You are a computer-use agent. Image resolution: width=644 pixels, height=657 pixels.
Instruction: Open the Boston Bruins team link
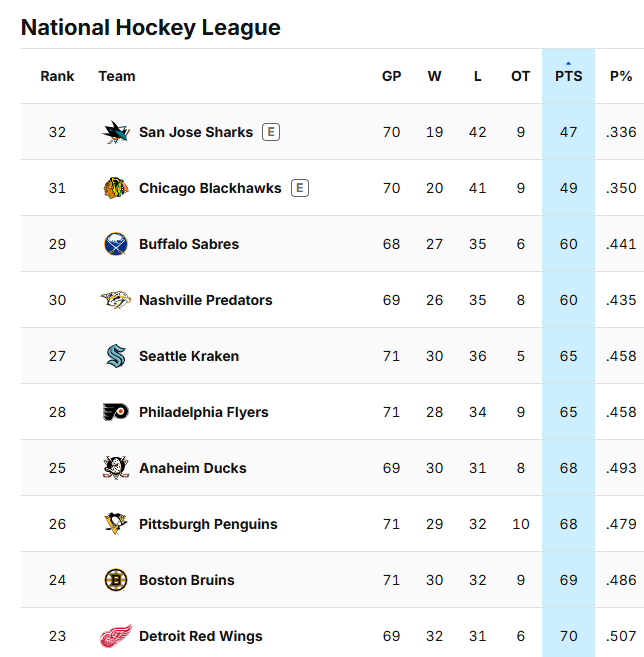[187, 580]
